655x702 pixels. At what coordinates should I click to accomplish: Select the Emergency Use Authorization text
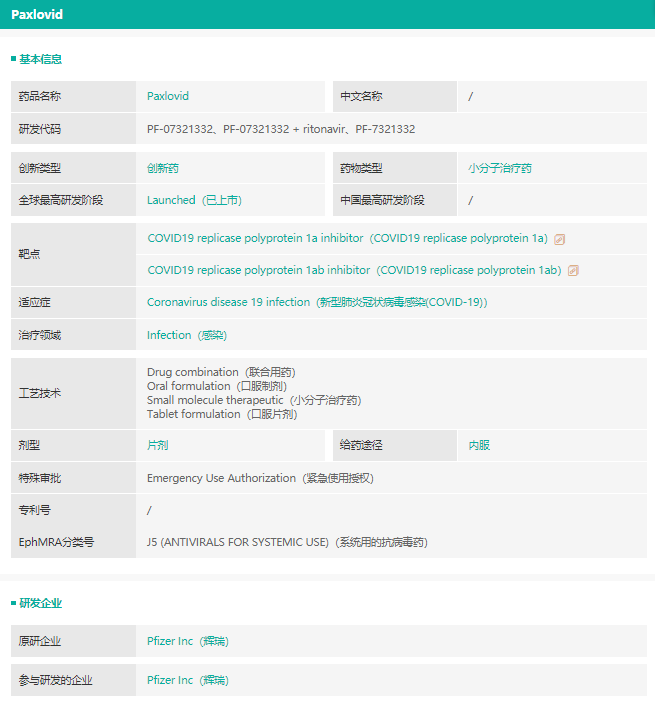pos(261,478)
